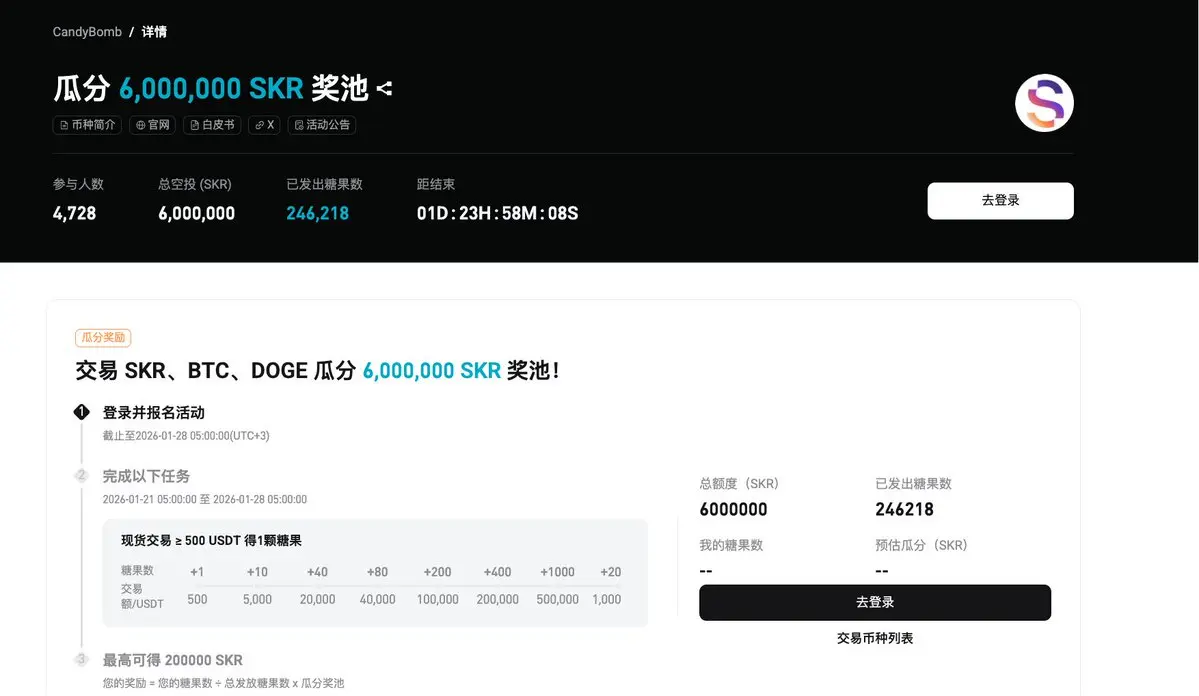This screenshot has height=696, width=1199.
Task: Click the deadline text 截止至2026-01-28 05:00:00(UTC+3)
Action: tap(186, 436)
